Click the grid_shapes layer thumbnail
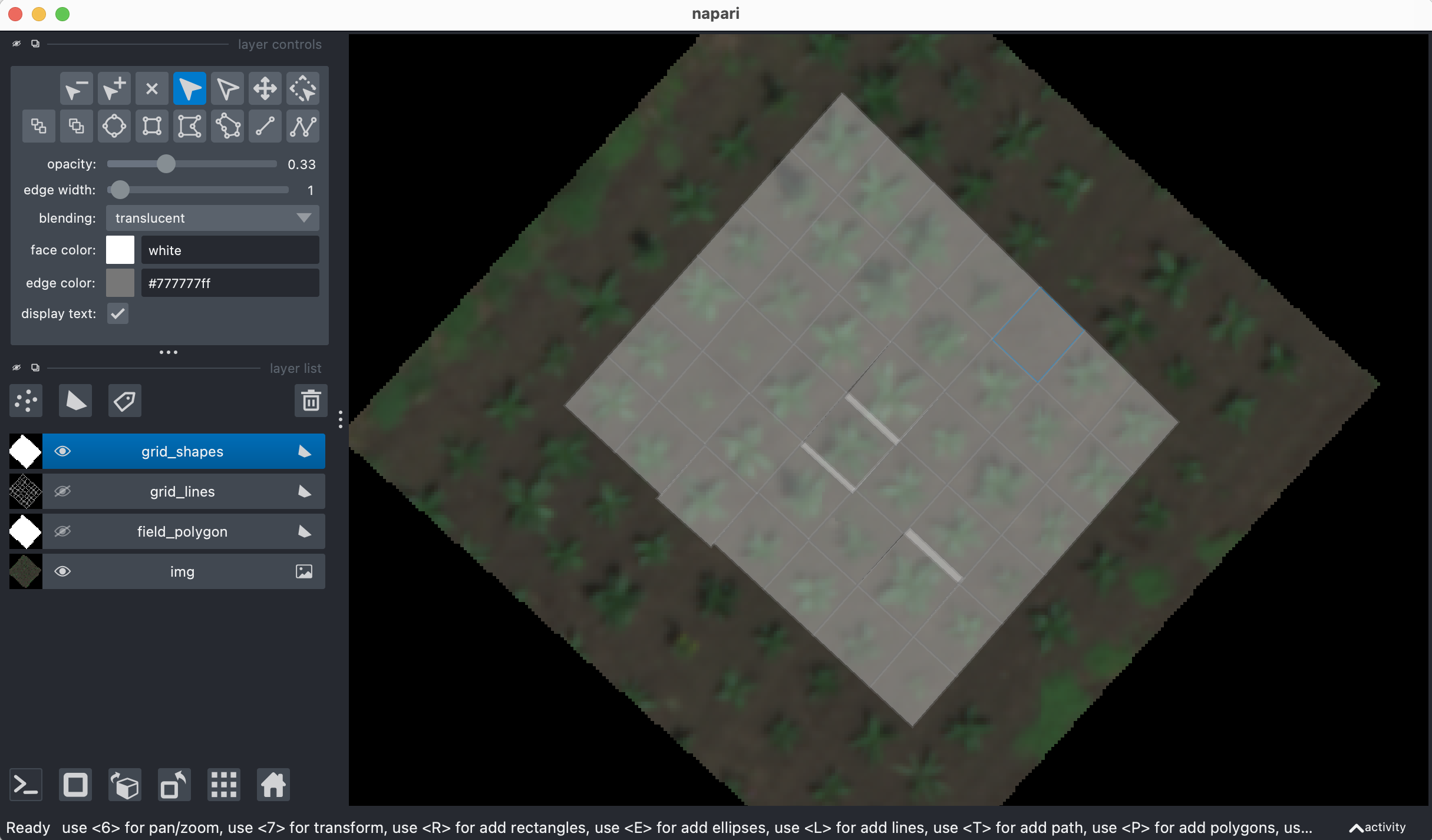 pos(26,451)
